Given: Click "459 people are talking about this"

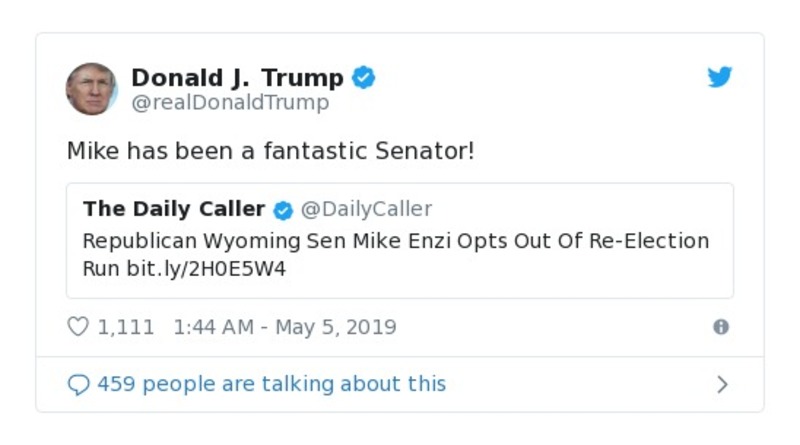Looking at the screenshot, I should pyautogui.click(x=271, y=384).
